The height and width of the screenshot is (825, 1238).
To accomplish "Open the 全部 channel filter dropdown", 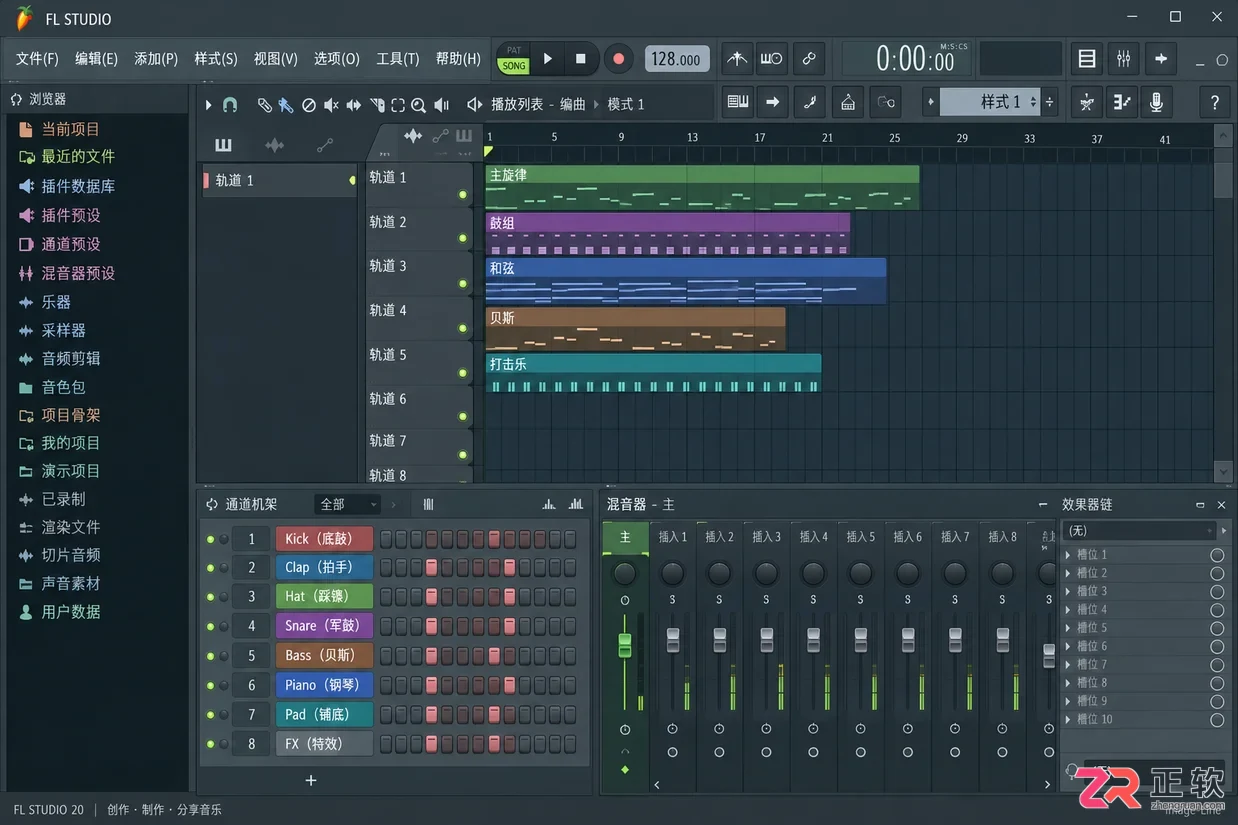I will 347,504.
